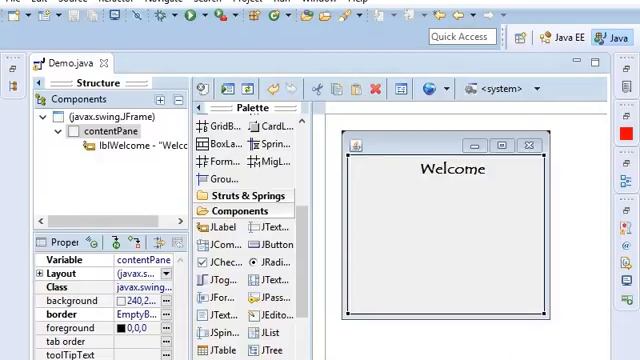The height and width of the screenshot is (360, 640).
Task: Open dropdown arrow next to globe icon
Action: coord(447,89)
